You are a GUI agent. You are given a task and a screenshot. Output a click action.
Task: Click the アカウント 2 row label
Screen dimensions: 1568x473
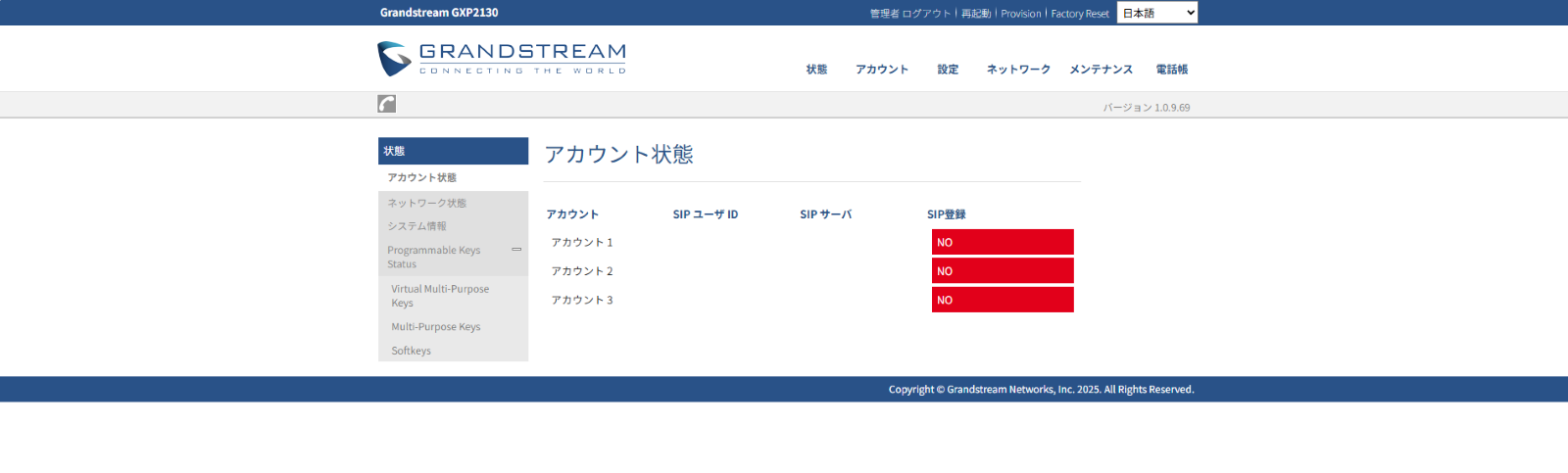coord(582,271)
